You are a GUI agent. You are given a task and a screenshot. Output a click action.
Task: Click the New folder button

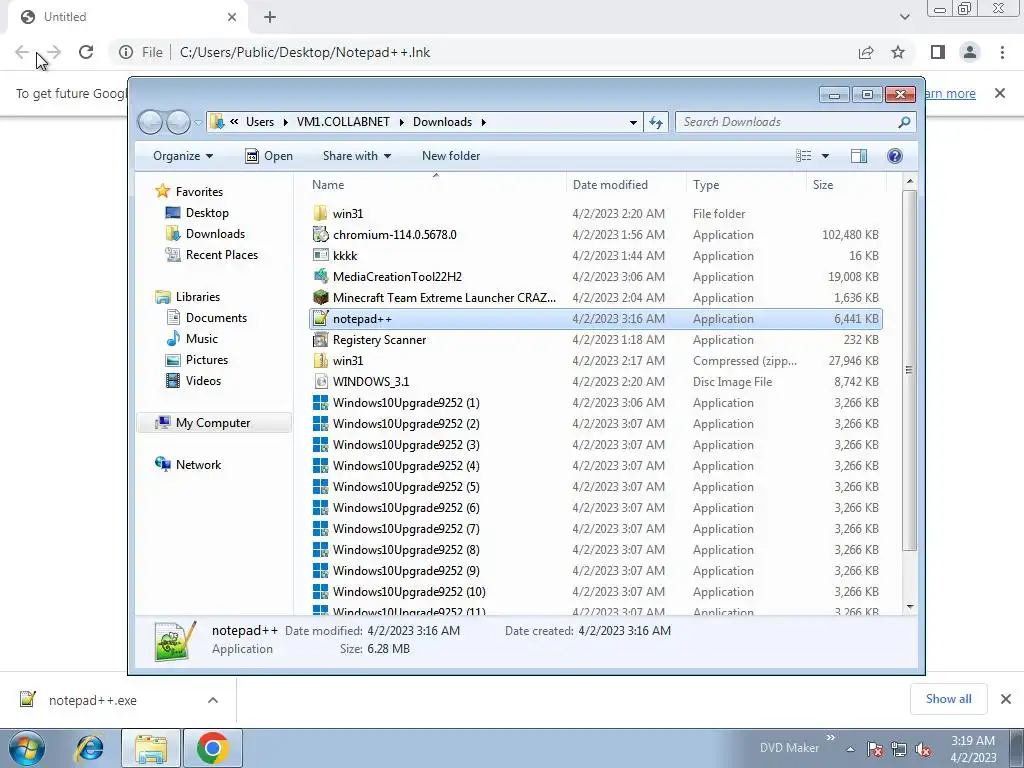click(x=451, y=155)
